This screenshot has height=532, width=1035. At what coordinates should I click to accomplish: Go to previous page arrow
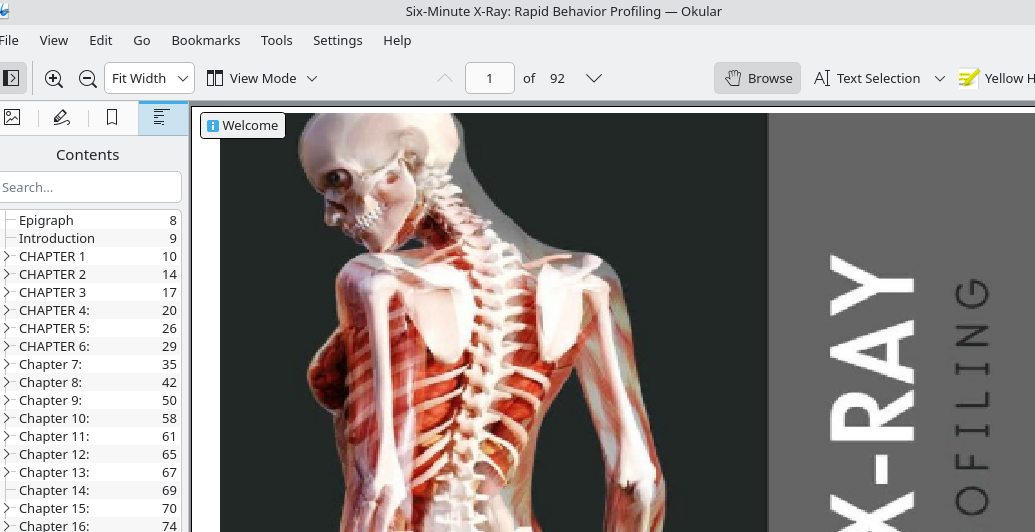point(445,79)
